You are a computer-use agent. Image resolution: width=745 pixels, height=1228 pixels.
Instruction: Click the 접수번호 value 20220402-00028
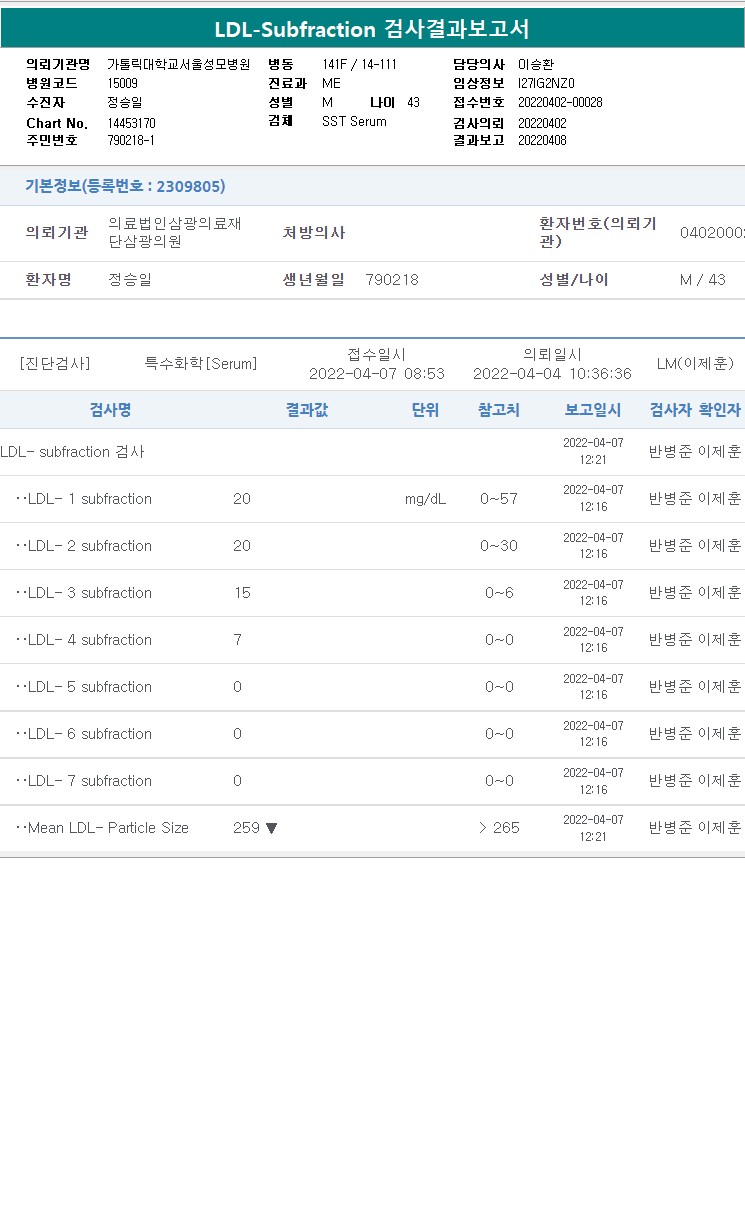click(560, 102)
